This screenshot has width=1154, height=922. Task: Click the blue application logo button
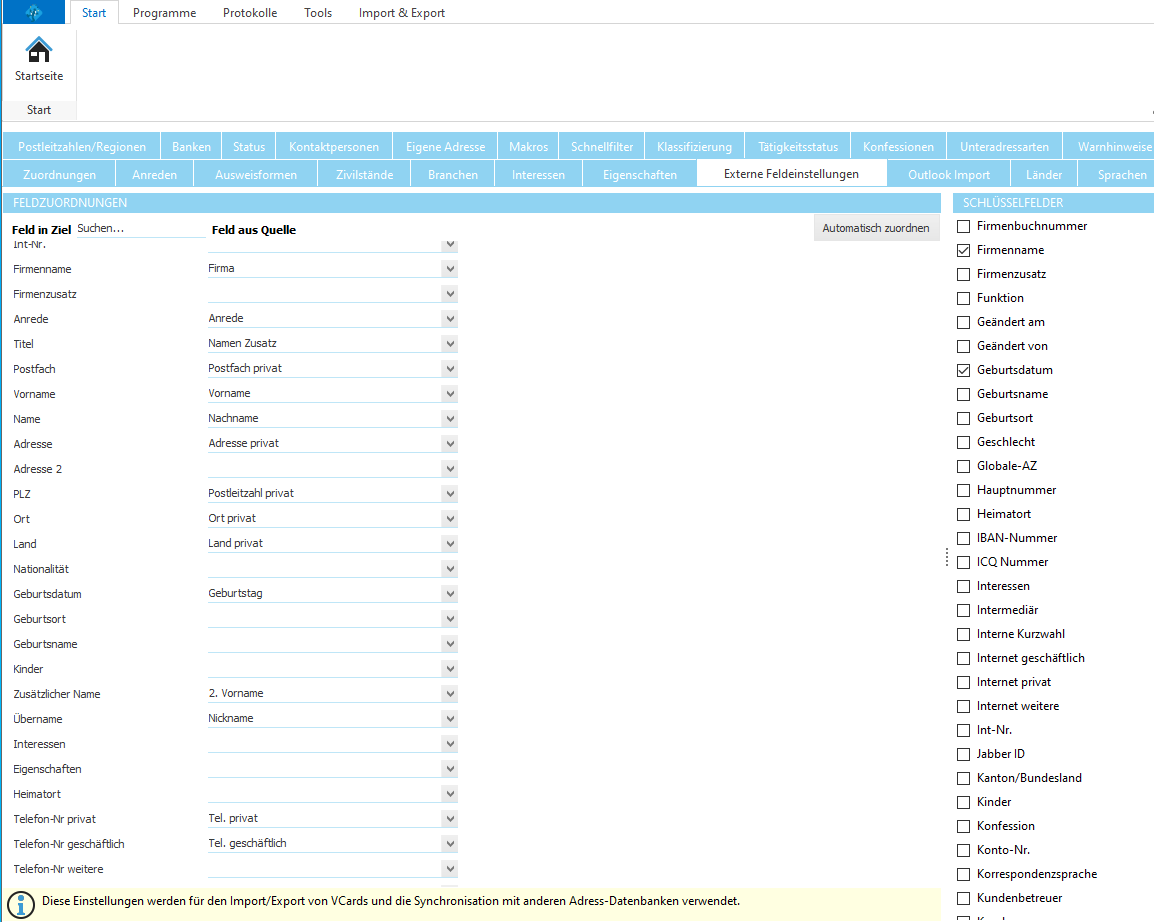tap(34, 12)
